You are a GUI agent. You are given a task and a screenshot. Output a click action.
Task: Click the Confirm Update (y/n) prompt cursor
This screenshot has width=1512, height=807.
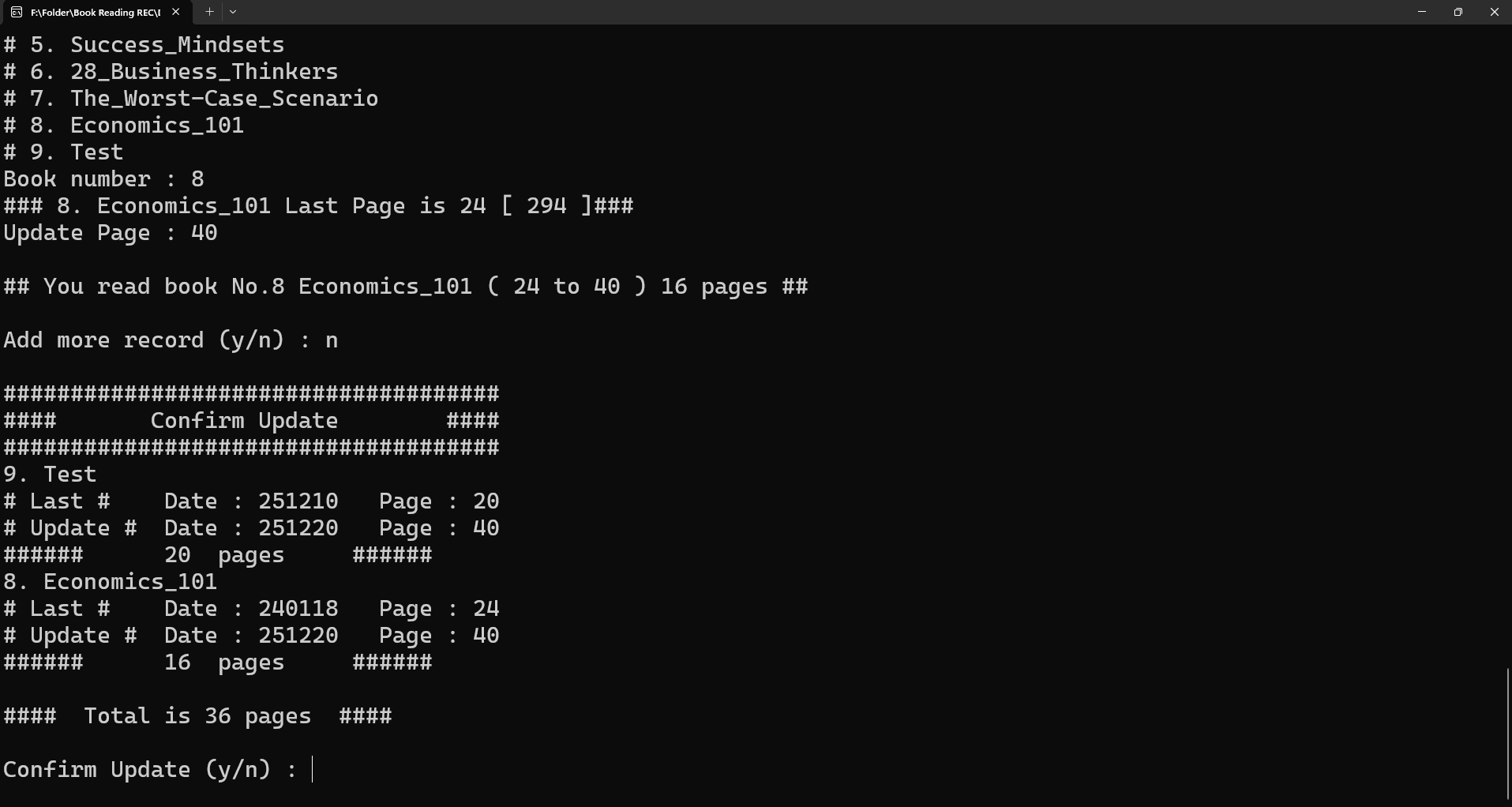pos(313,769)
